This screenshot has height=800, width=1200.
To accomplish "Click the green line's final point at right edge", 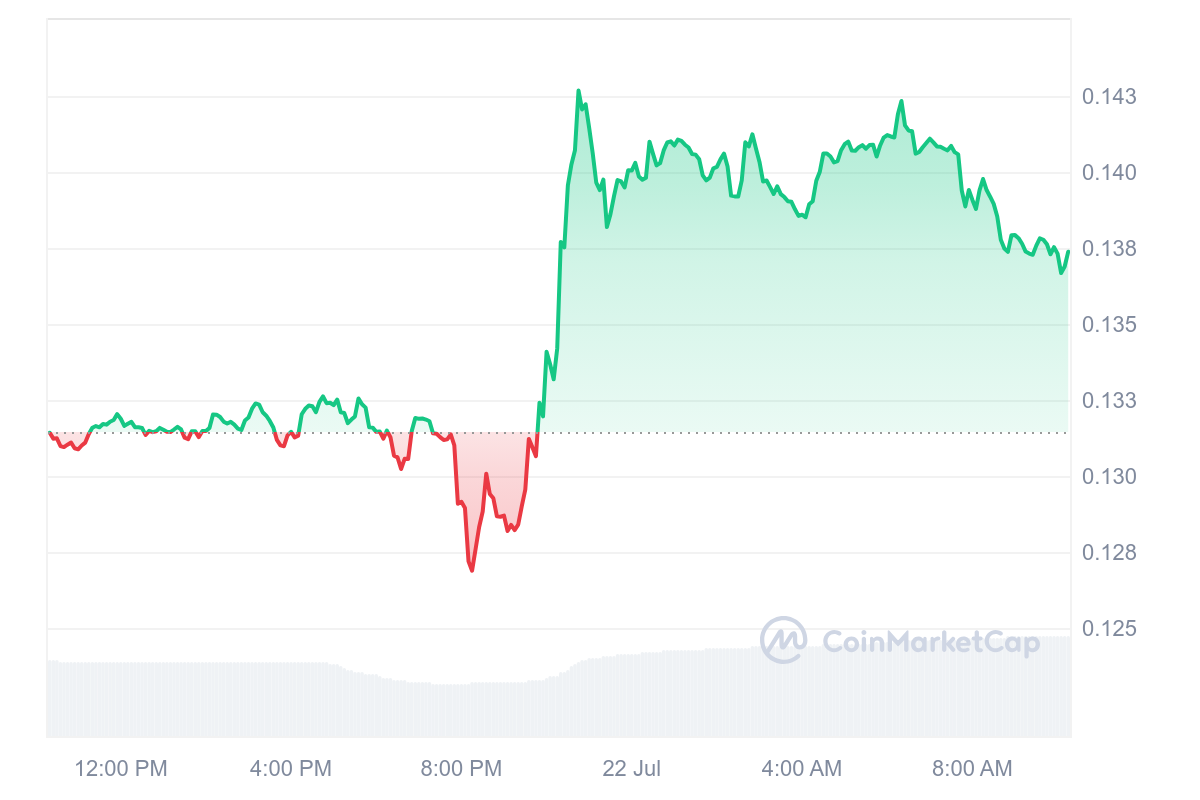I will [1068, 252].
